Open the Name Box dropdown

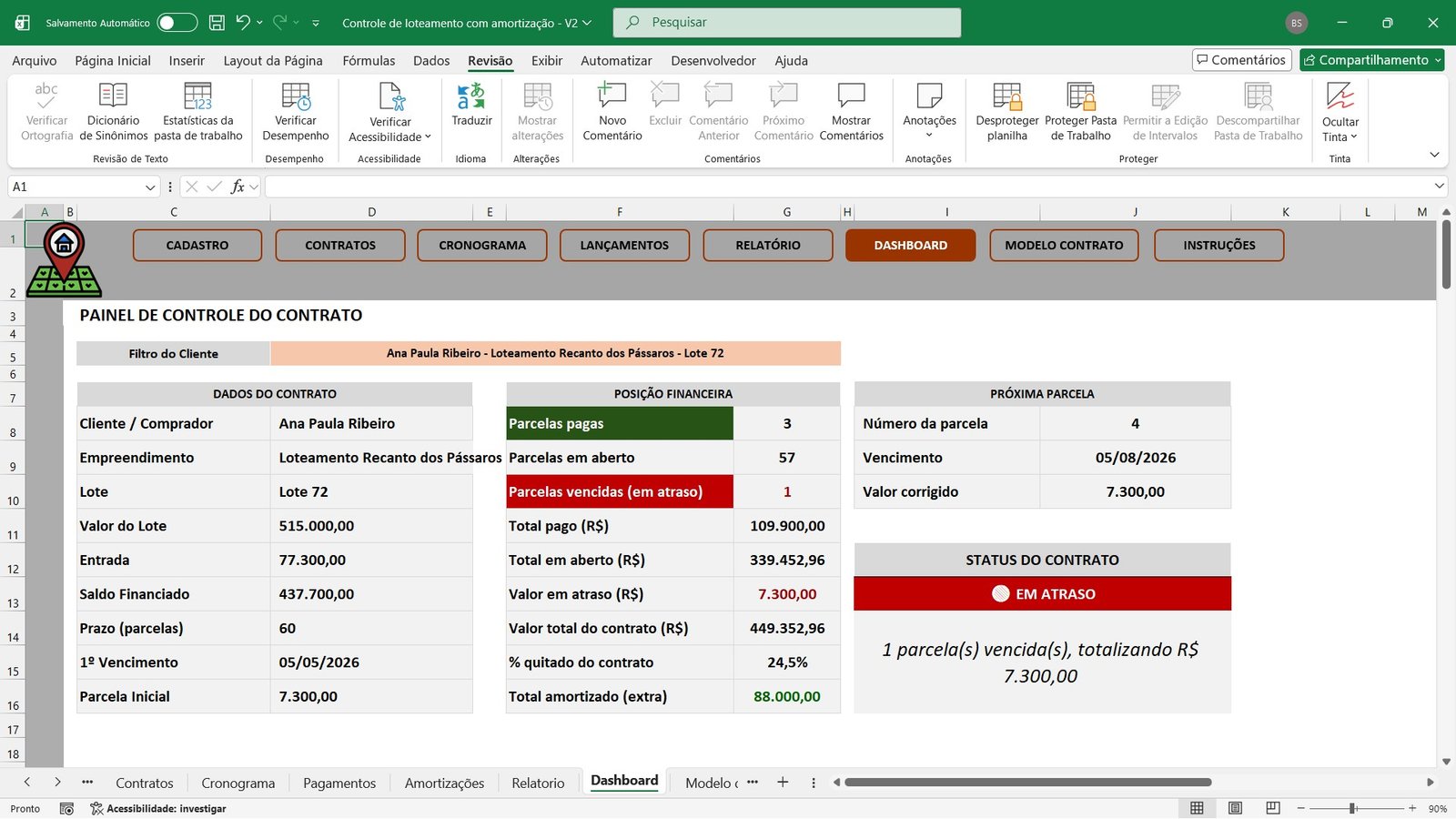click(150, 187)
